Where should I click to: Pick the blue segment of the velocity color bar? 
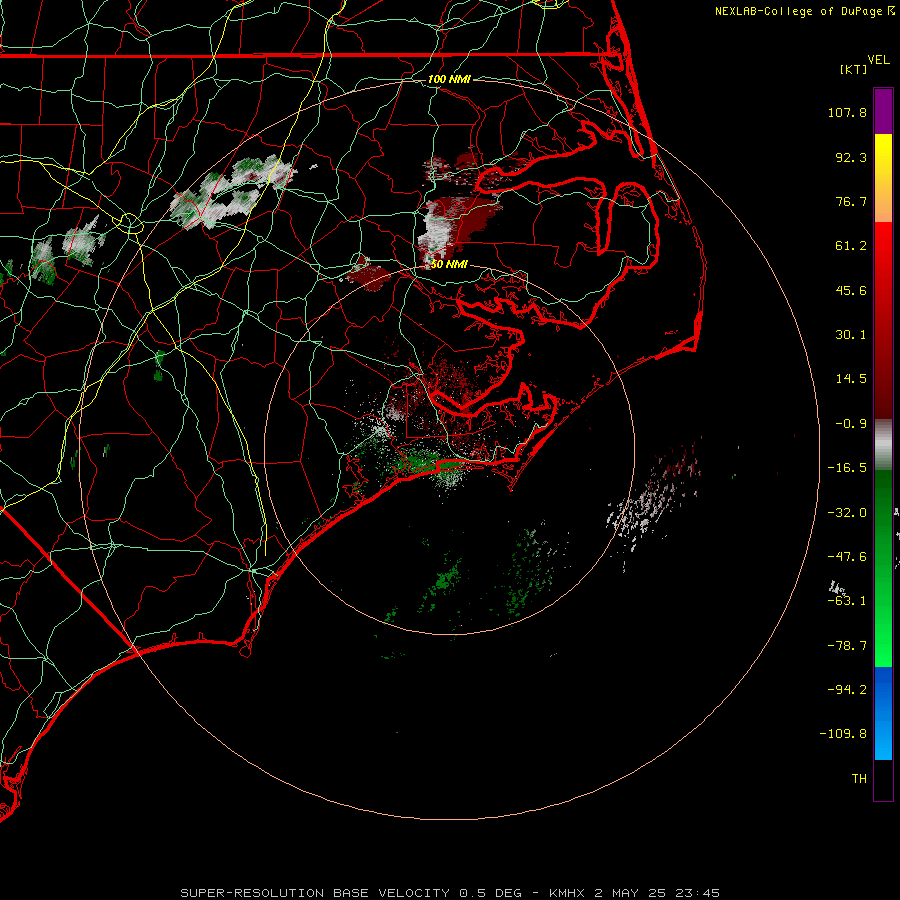[x=883, y=713]
